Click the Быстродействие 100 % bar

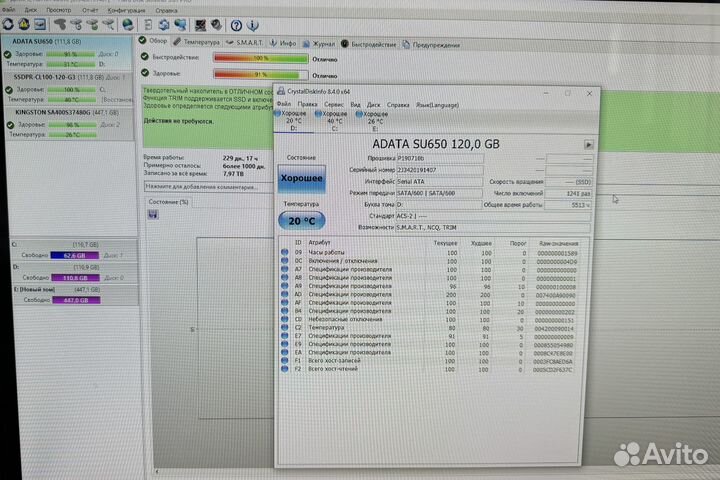tap(260, 58)
